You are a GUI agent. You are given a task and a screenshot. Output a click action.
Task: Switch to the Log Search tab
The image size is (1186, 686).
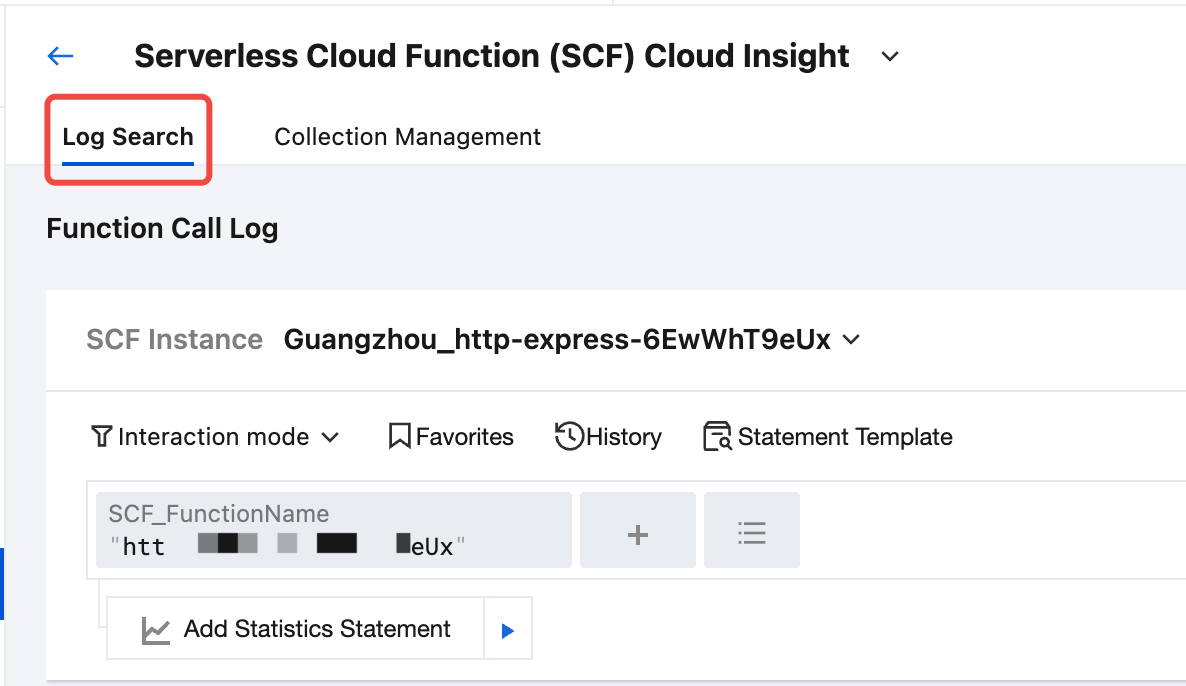128,137
